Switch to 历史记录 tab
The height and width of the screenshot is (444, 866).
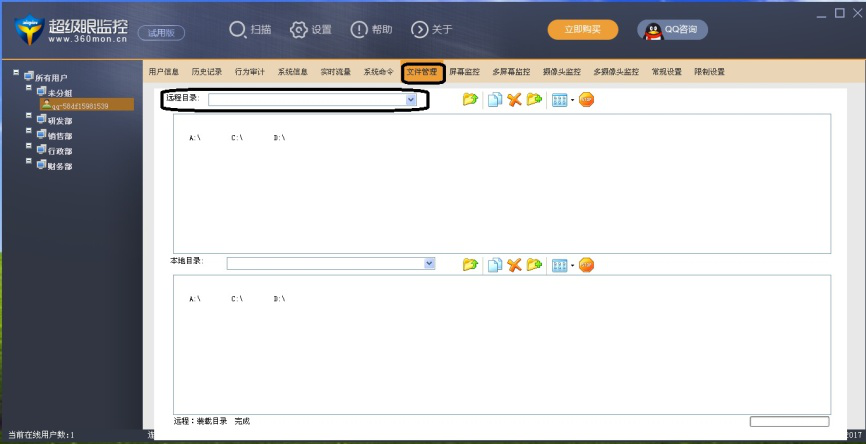click(207, 72)
